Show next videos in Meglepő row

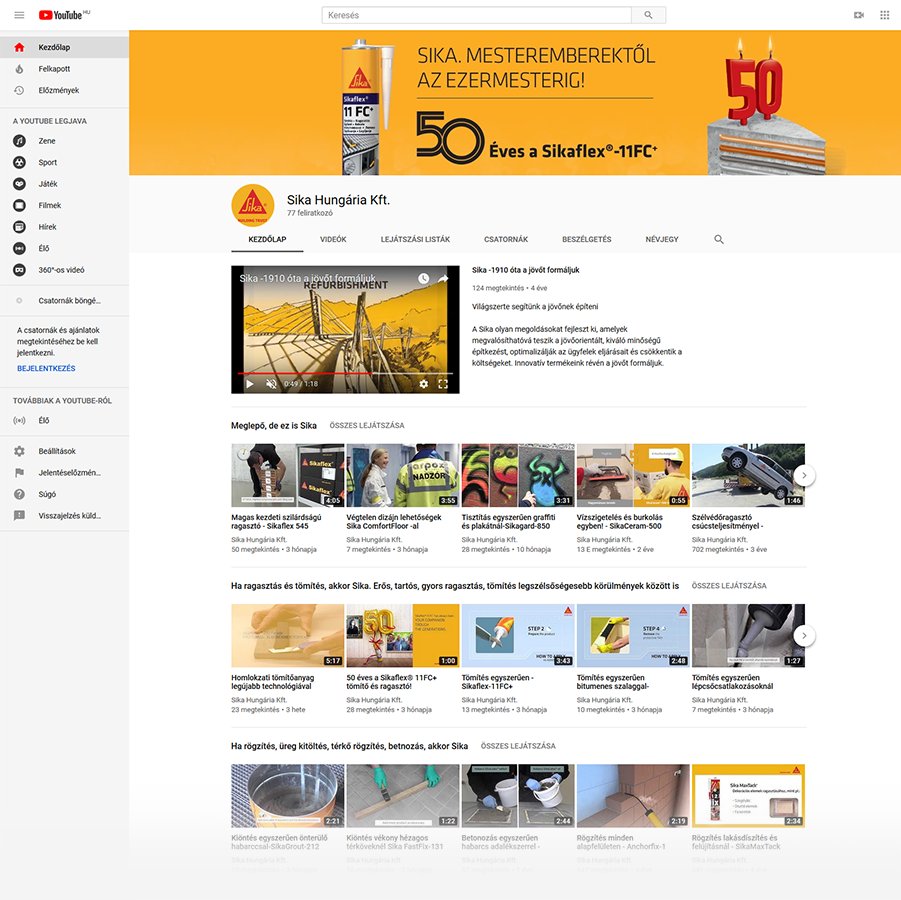pos(804,475)
